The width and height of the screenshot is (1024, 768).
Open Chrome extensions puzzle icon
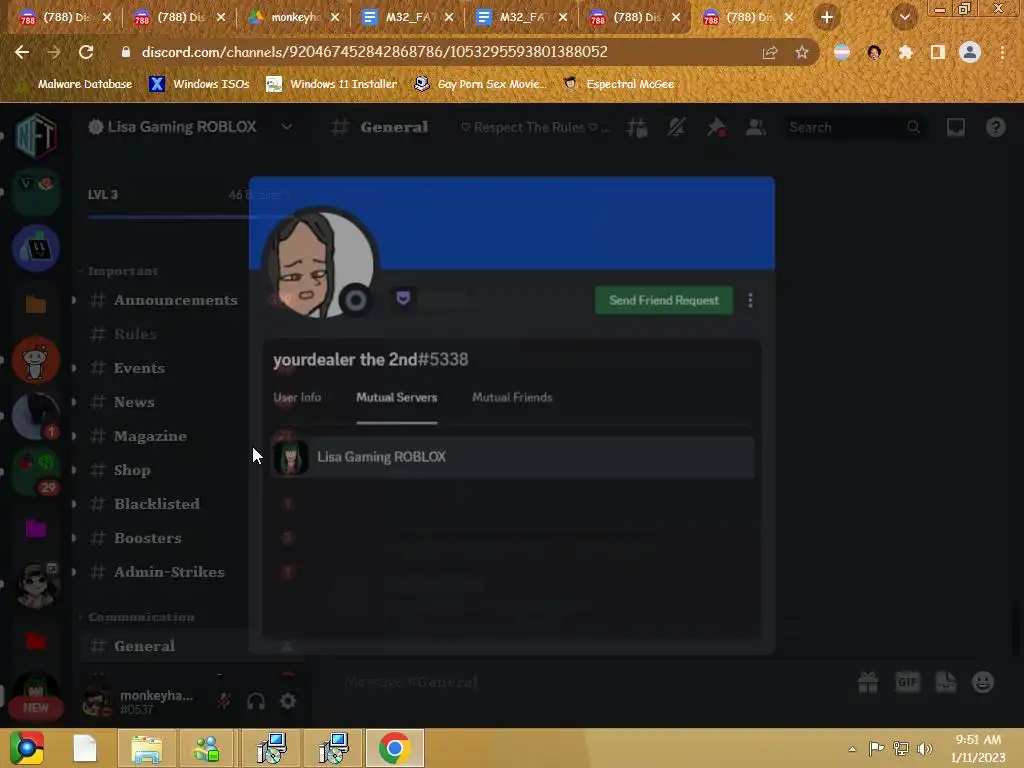tap(905, 52)
